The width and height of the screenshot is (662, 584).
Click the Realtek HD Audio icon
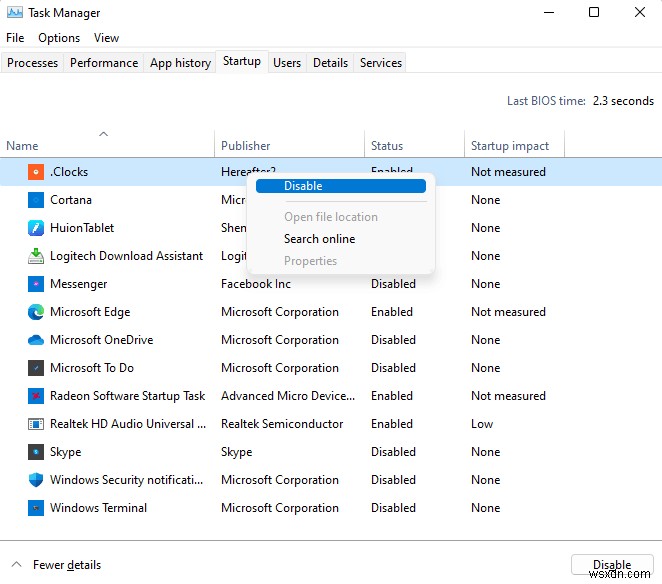[x=36, y=424]
